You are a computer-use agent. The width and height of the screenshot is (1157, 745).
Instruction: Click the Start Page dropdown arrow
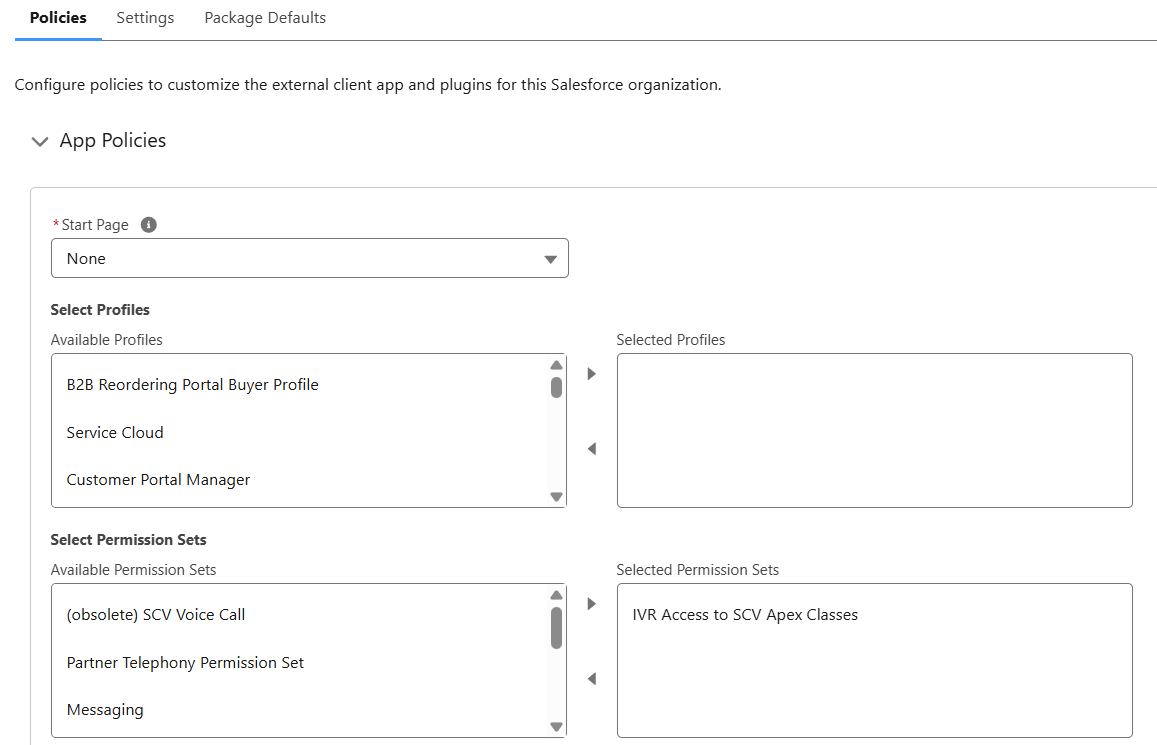click(x=550, y=258)
